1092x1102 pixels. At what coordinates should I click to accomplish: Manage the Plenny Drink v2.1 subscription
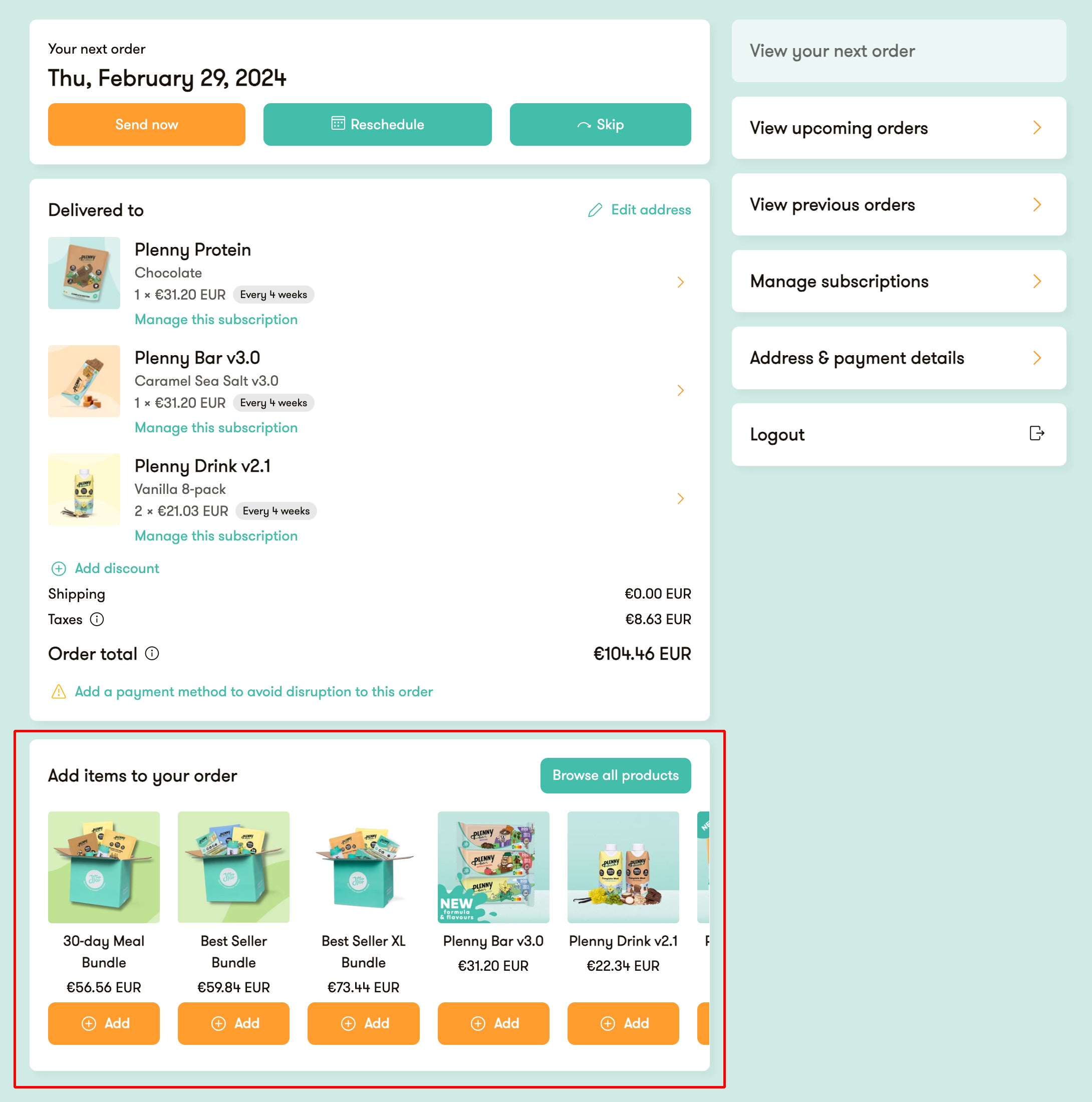point(216,535)
